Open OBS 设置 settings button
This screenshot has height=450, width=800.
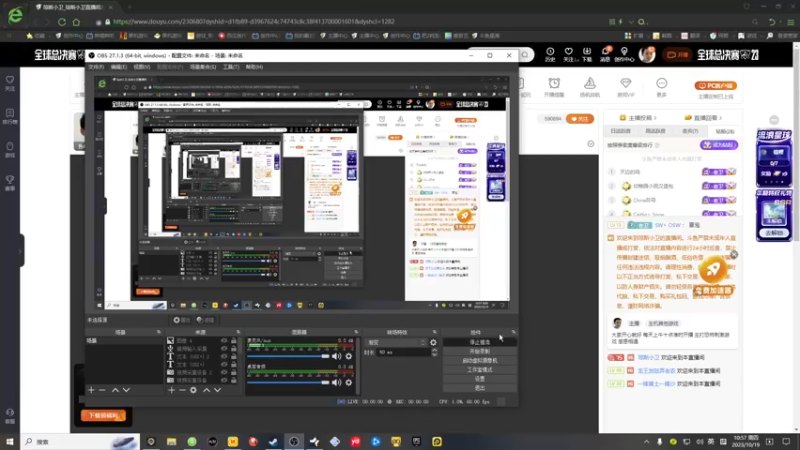pos(480,379)
